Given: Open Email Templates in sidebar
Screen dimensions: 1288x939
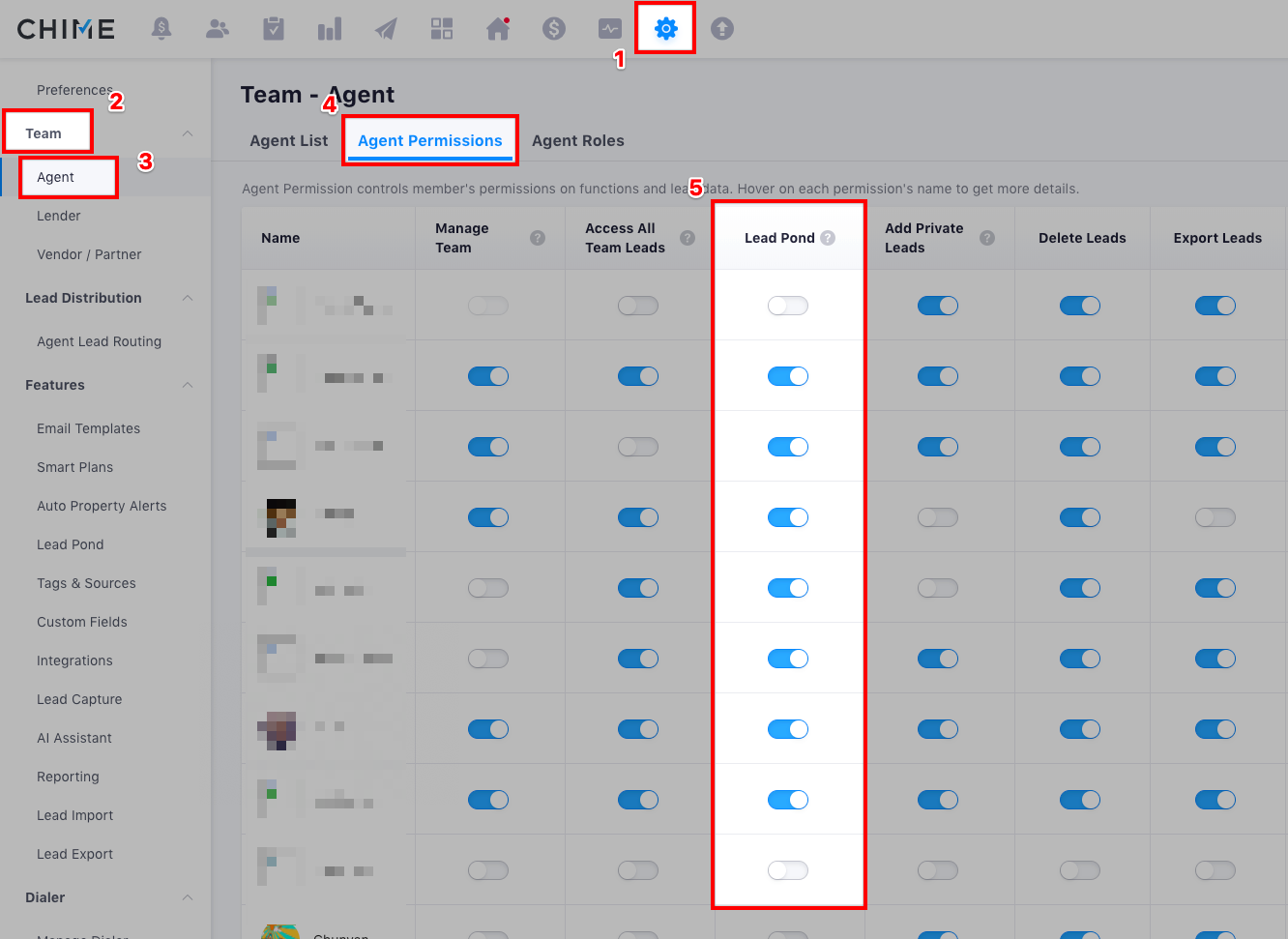Looking at the screenshot, I should pos(88,428).
